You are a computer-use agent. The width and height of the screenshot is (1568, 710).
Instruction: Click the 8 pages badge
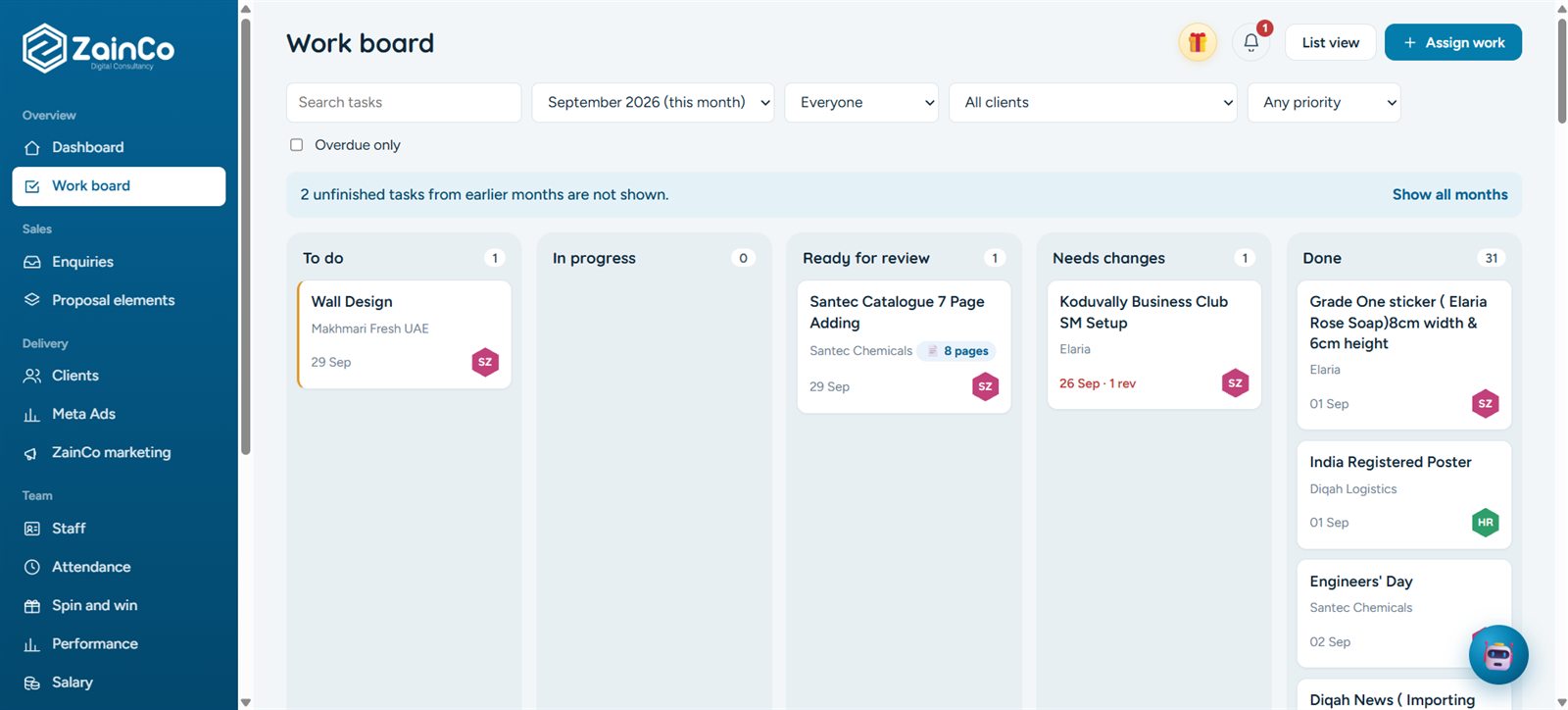956,351
